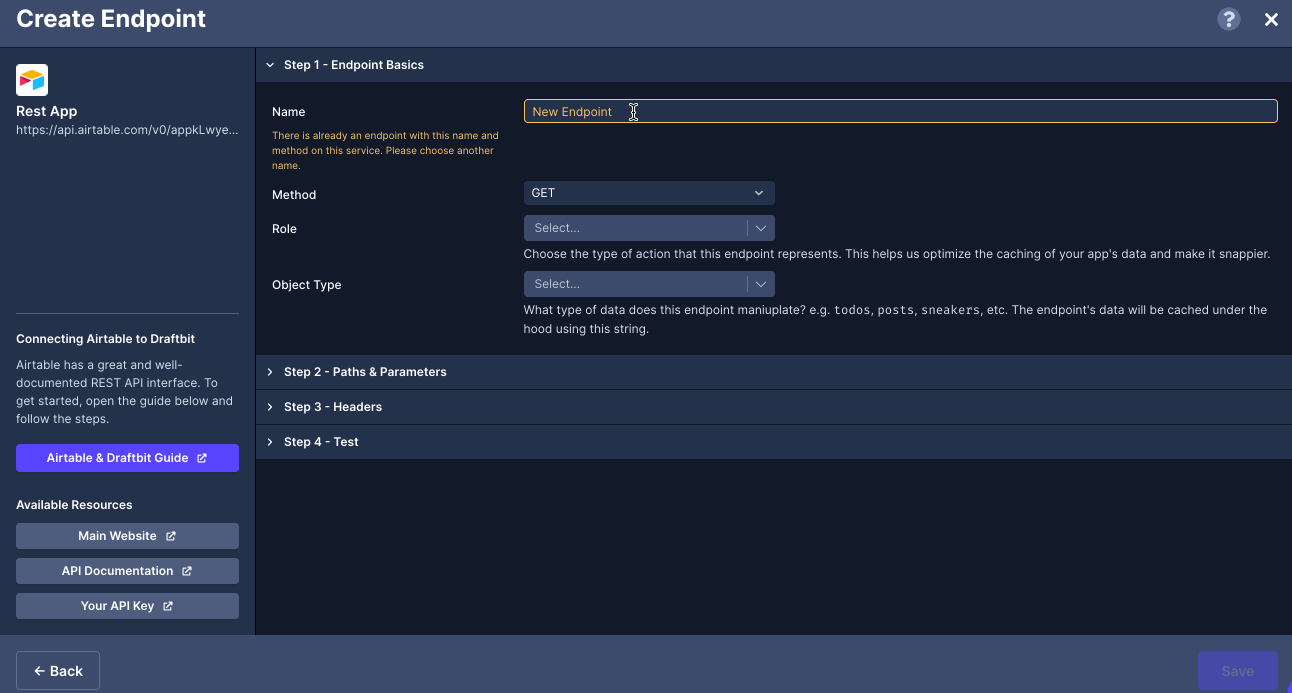Click the Airtable API URL text
This screenshot has width=1292, height=693.
pyautogui.click(x=127, y=130)
